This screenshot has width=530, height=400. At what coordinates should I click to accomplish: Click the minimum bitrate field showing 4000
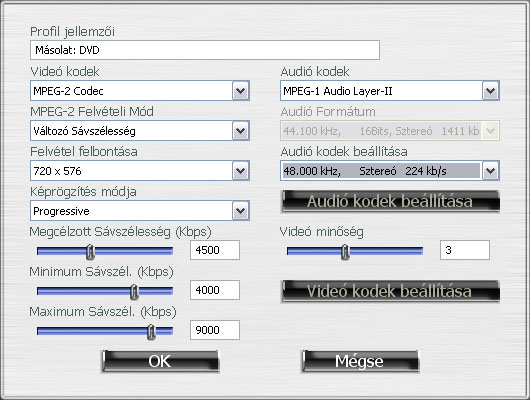pyautogui.click(x=215, y=290)
